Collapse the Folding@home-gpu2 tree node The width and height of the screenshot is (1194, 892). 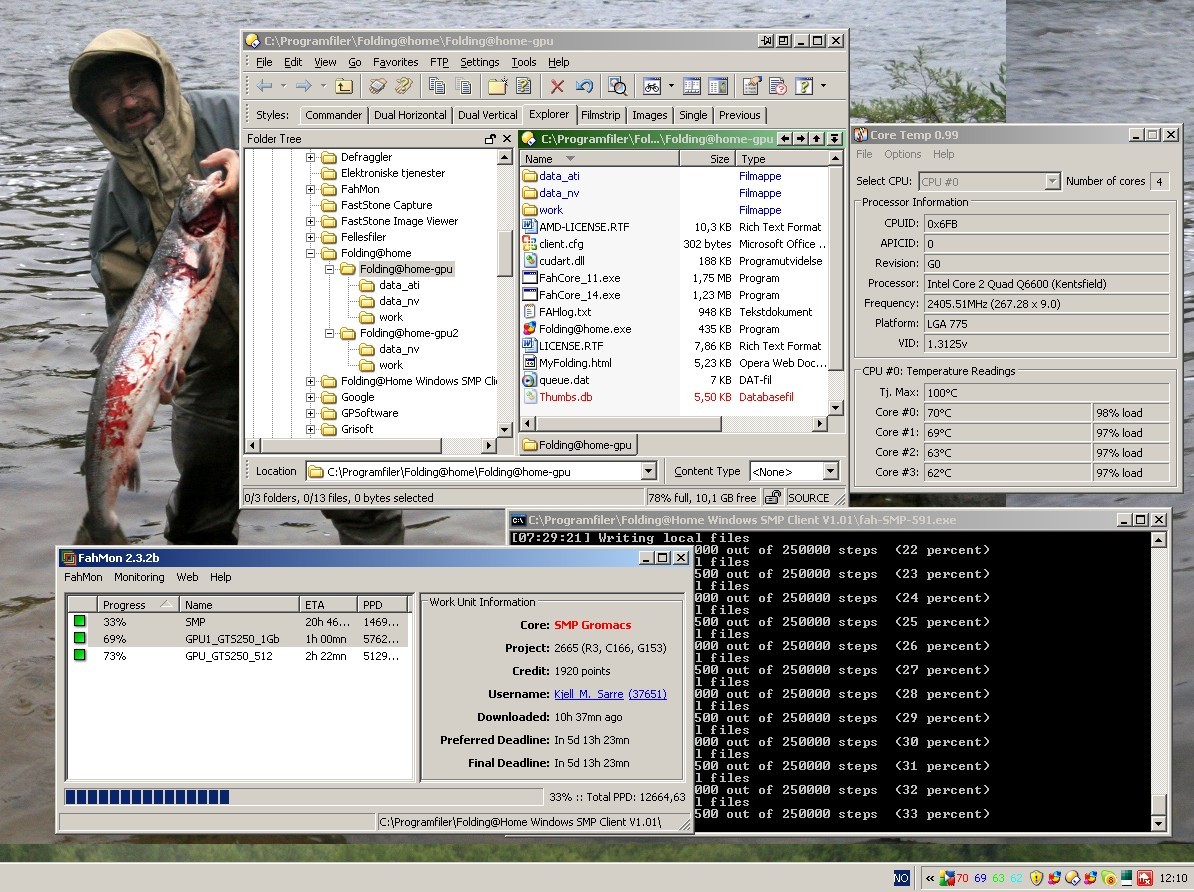(330, 333)
